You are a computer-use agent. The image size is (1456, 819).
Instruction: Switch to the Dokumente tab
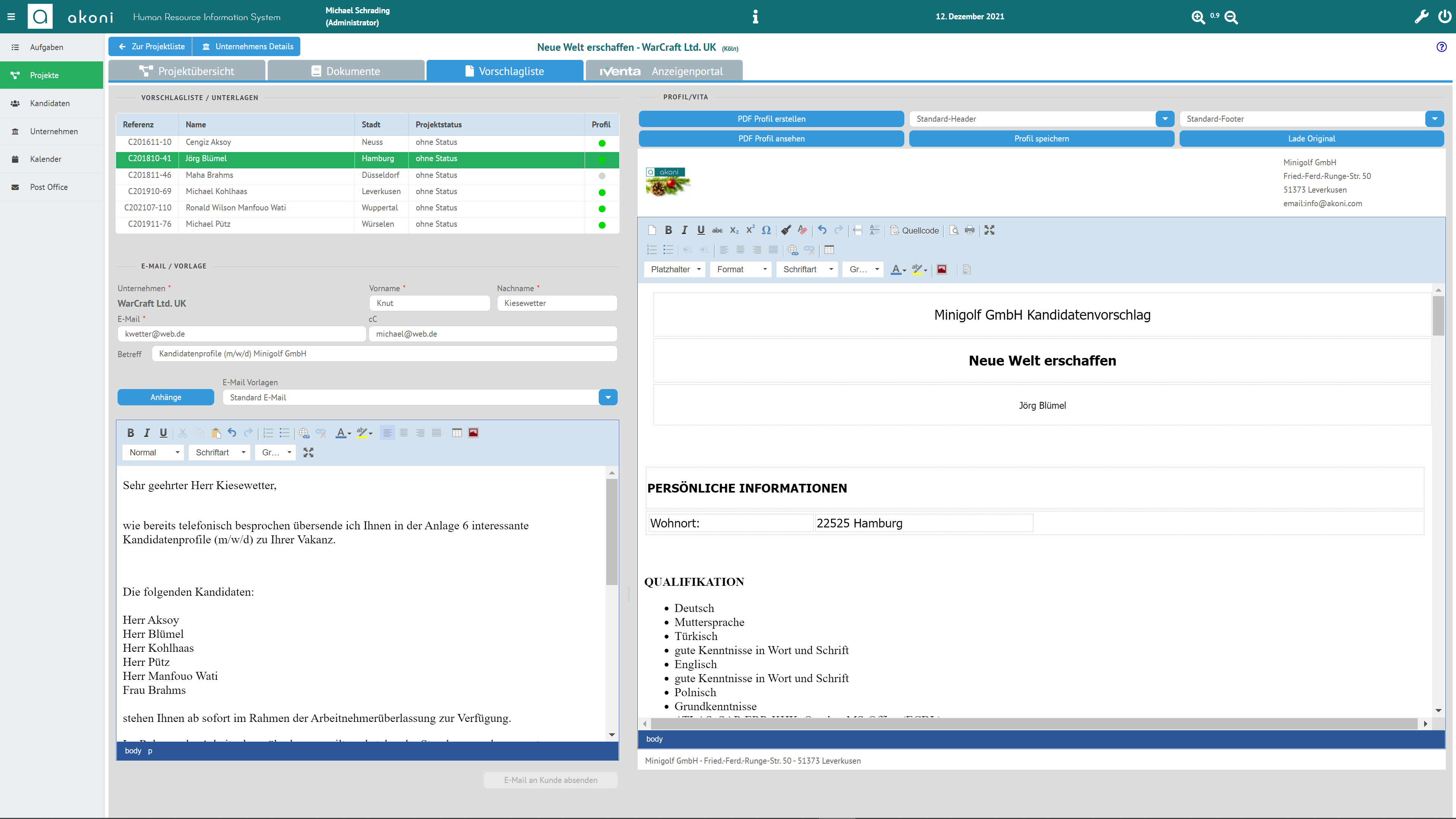346,71
